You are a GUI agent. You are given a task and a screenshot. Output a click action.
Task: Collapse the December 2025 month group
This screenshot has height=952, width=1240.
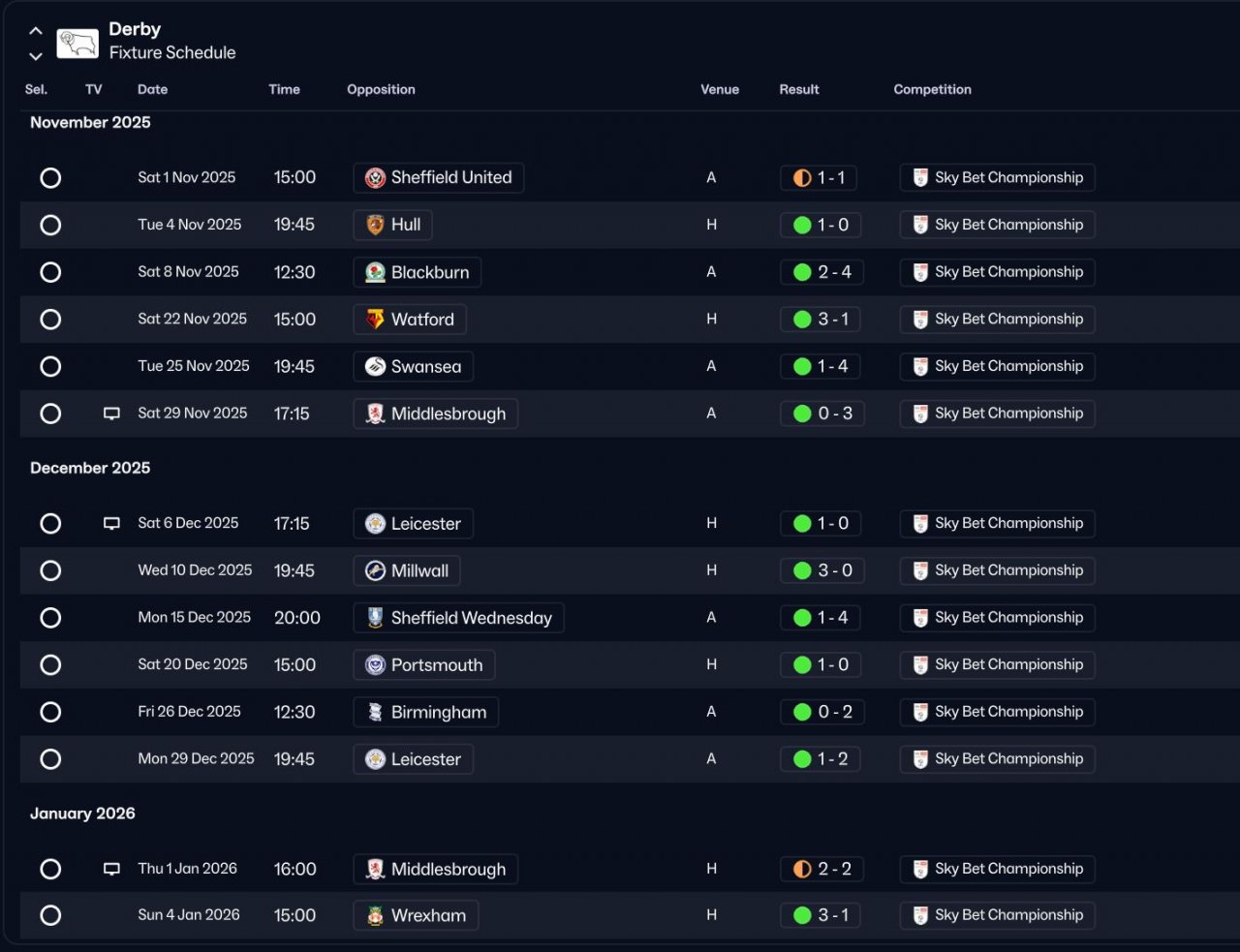pos(90,468)
